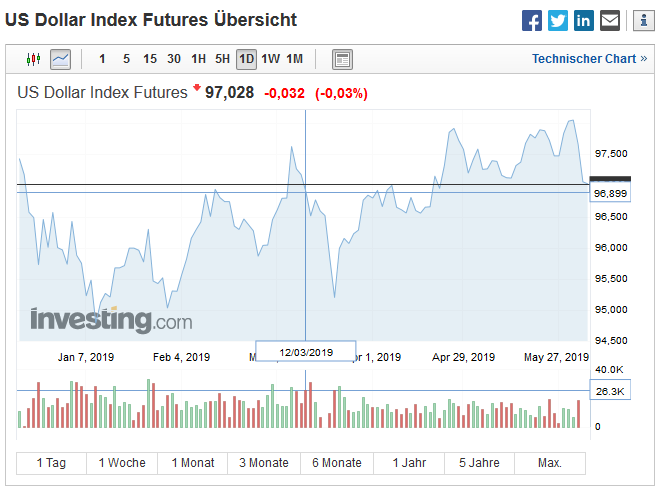Switch to area chart type
Screen dimensions: 669x504
pyautogui.click(x=61, y=59)
